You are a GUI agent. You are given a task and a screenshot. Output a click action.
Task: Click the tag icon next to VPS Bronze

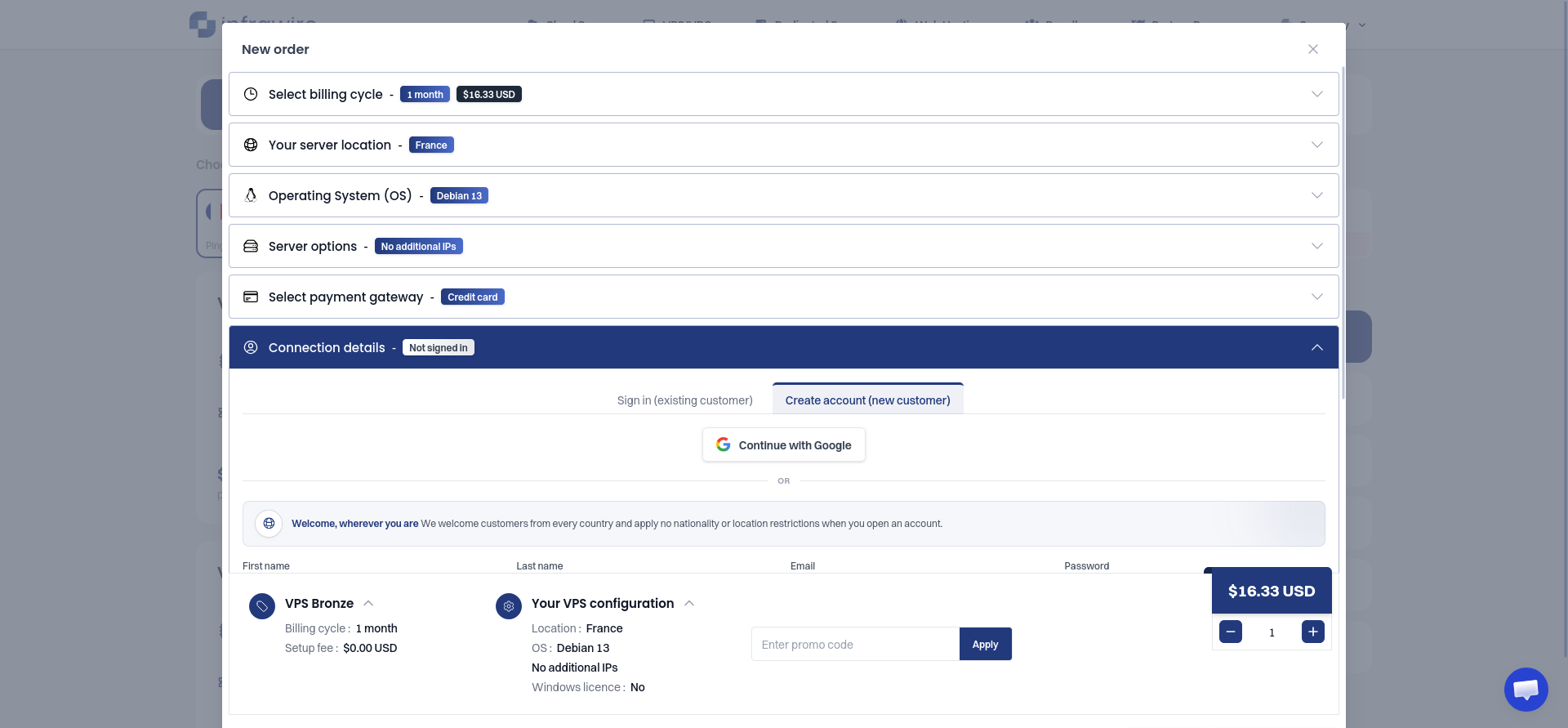[262, 606]
